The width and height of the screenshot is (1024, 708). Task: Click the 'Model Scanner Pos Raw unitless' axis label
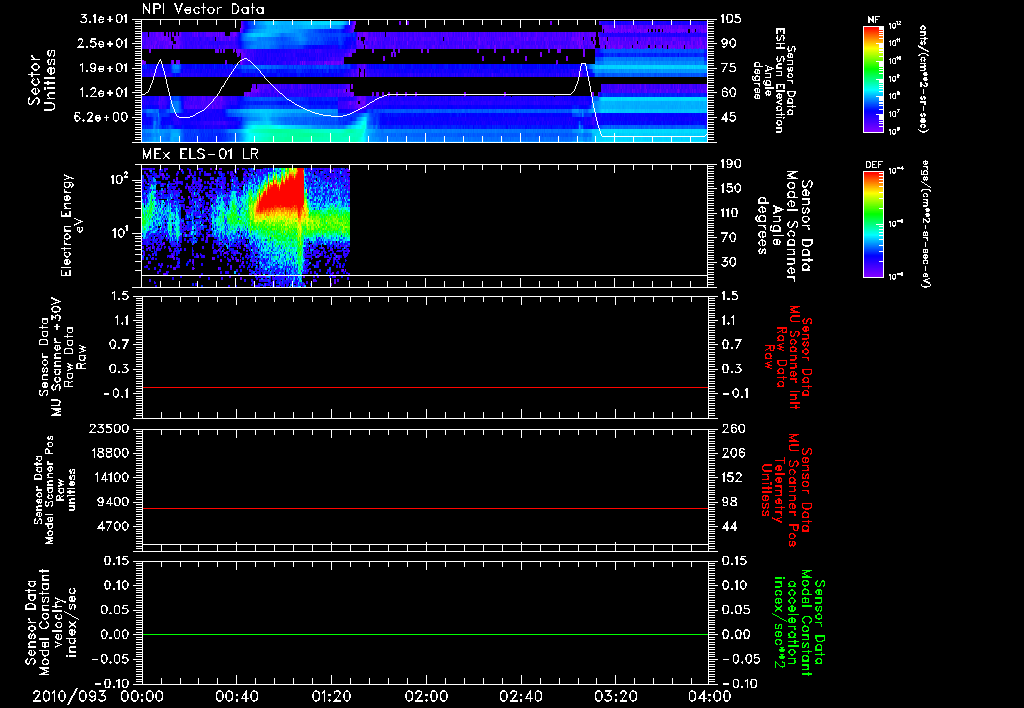click(56, 490)
